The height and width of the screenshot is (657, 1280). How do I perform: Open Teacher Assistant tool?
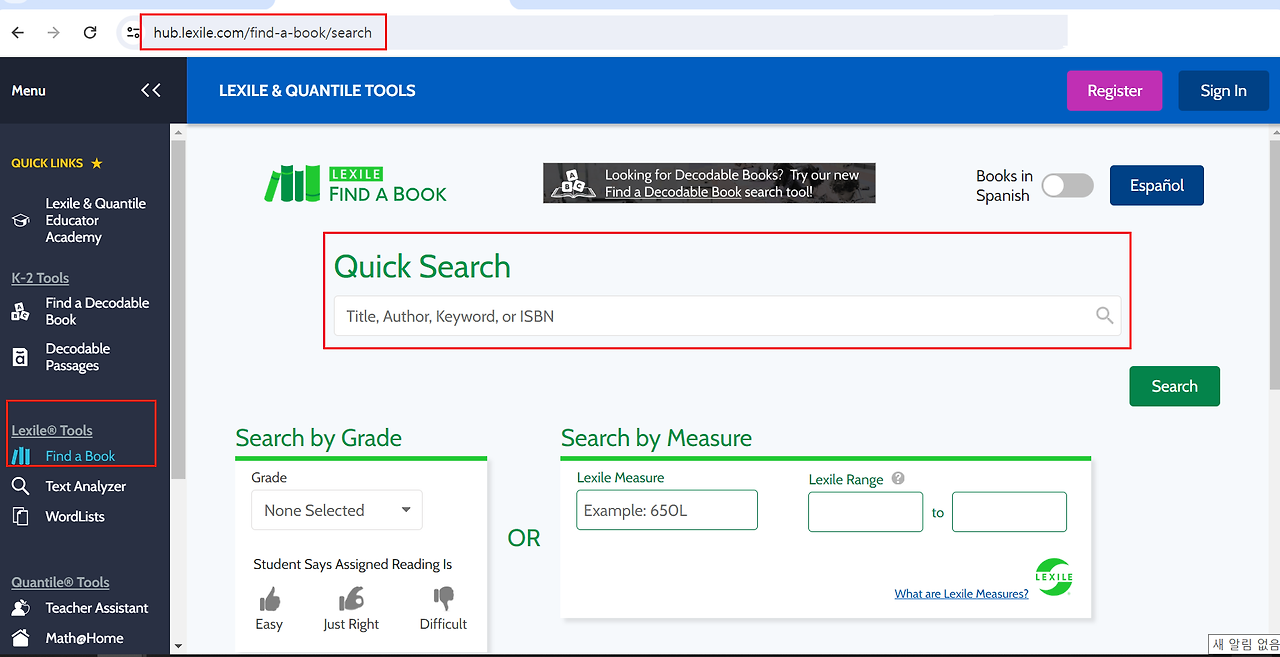97,608
